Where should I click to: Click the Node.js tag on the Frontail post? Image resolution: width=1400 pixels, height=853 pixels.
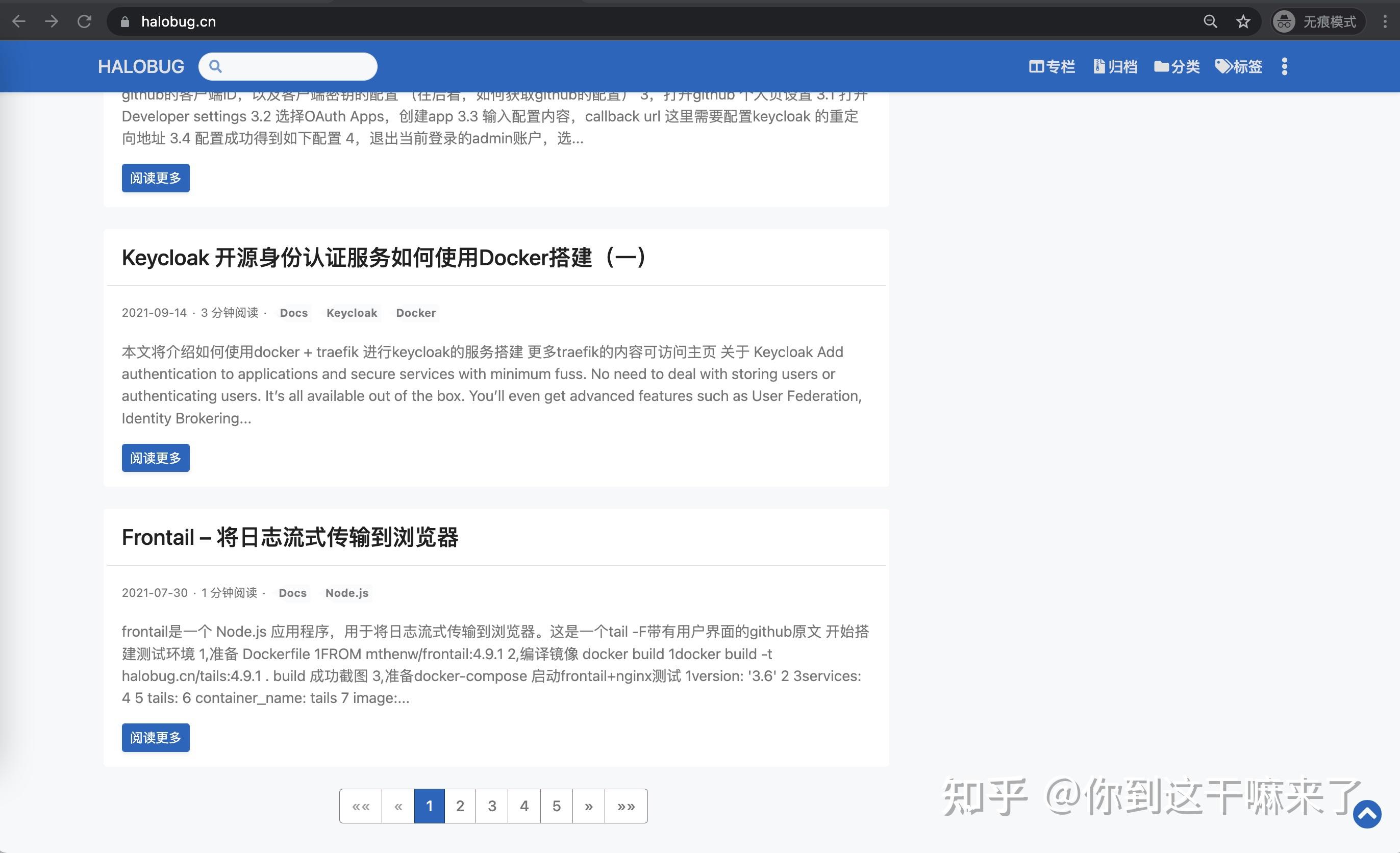346,593
